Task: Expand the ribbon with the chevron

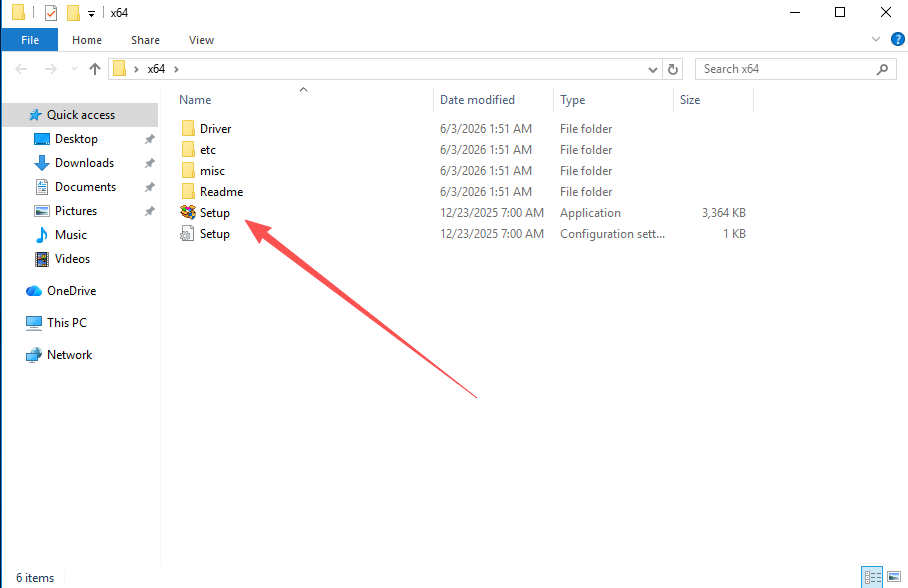Action: tap(876, 39)
